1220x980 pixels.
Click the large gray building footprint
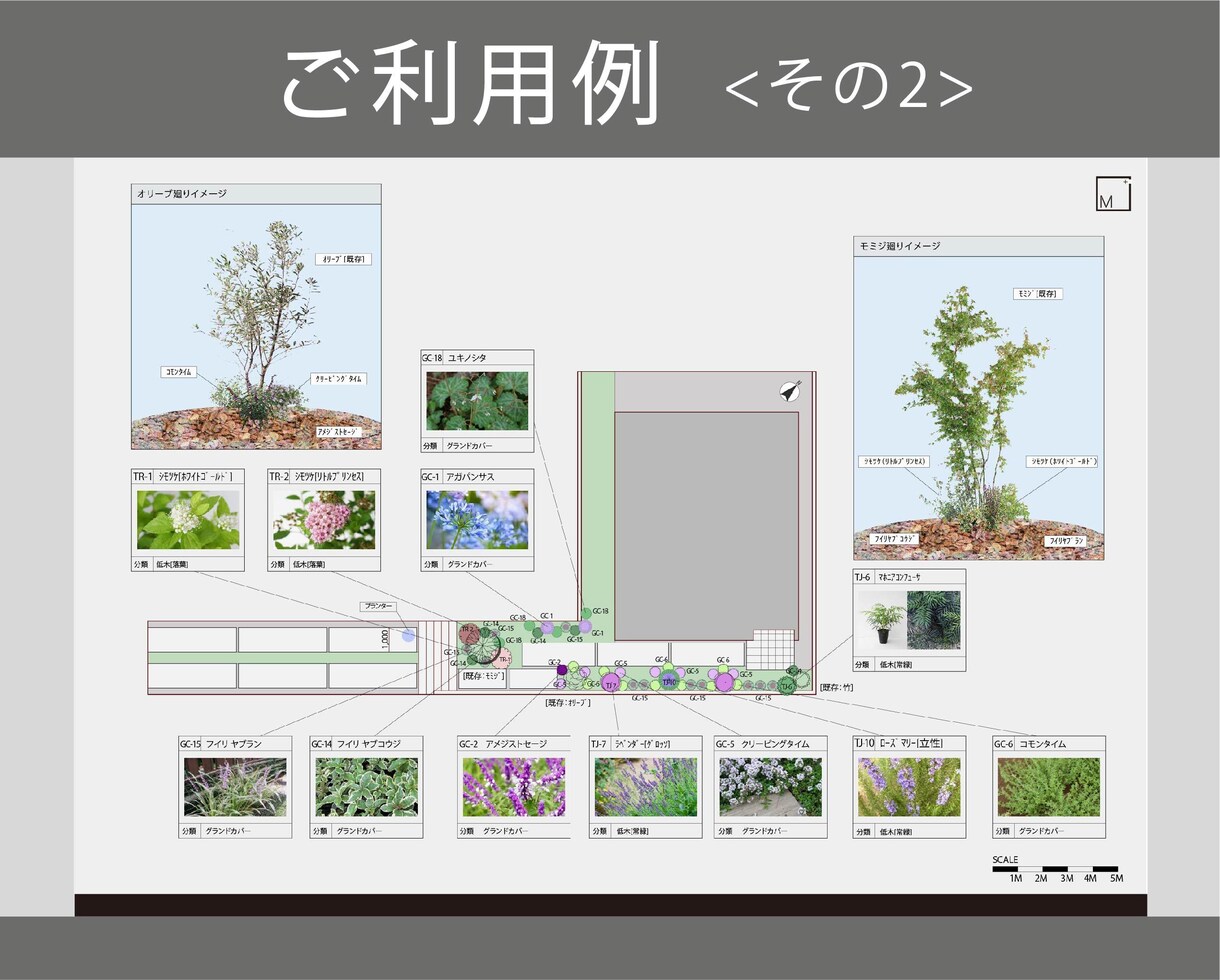(x=706, y=526)
